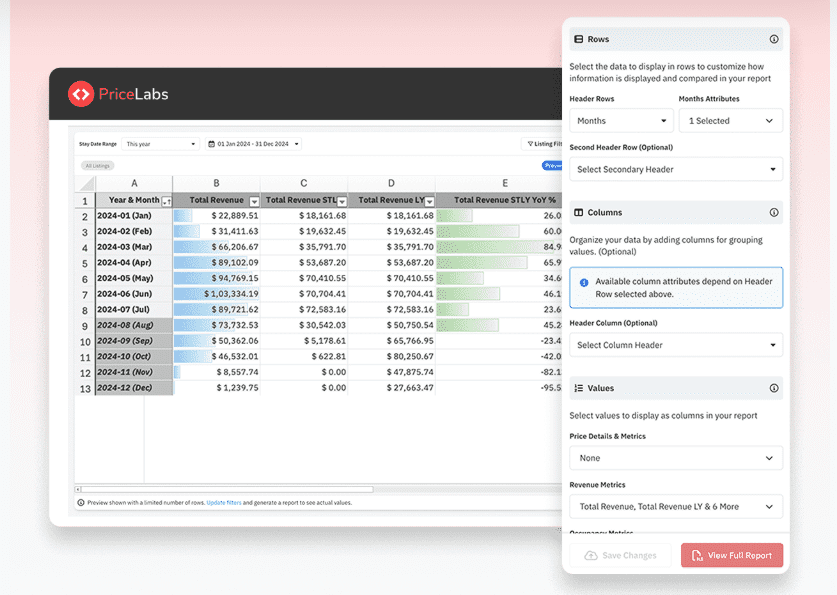Click the filter arrow on Total Revenue column

tap(252, 201)
